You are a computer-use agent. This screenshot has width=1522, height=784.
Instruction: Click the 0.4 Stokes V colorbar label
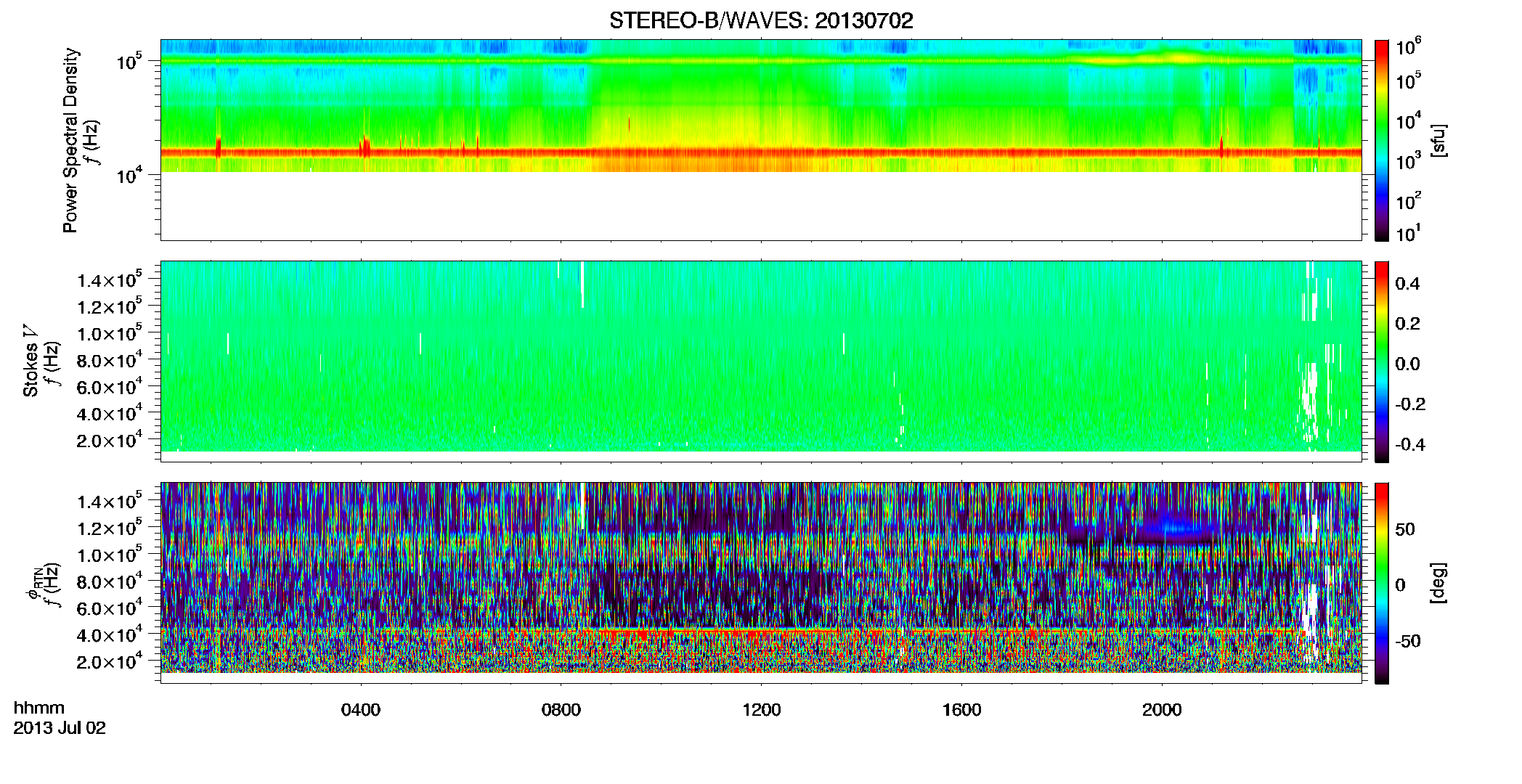[x=1407, y=284]
